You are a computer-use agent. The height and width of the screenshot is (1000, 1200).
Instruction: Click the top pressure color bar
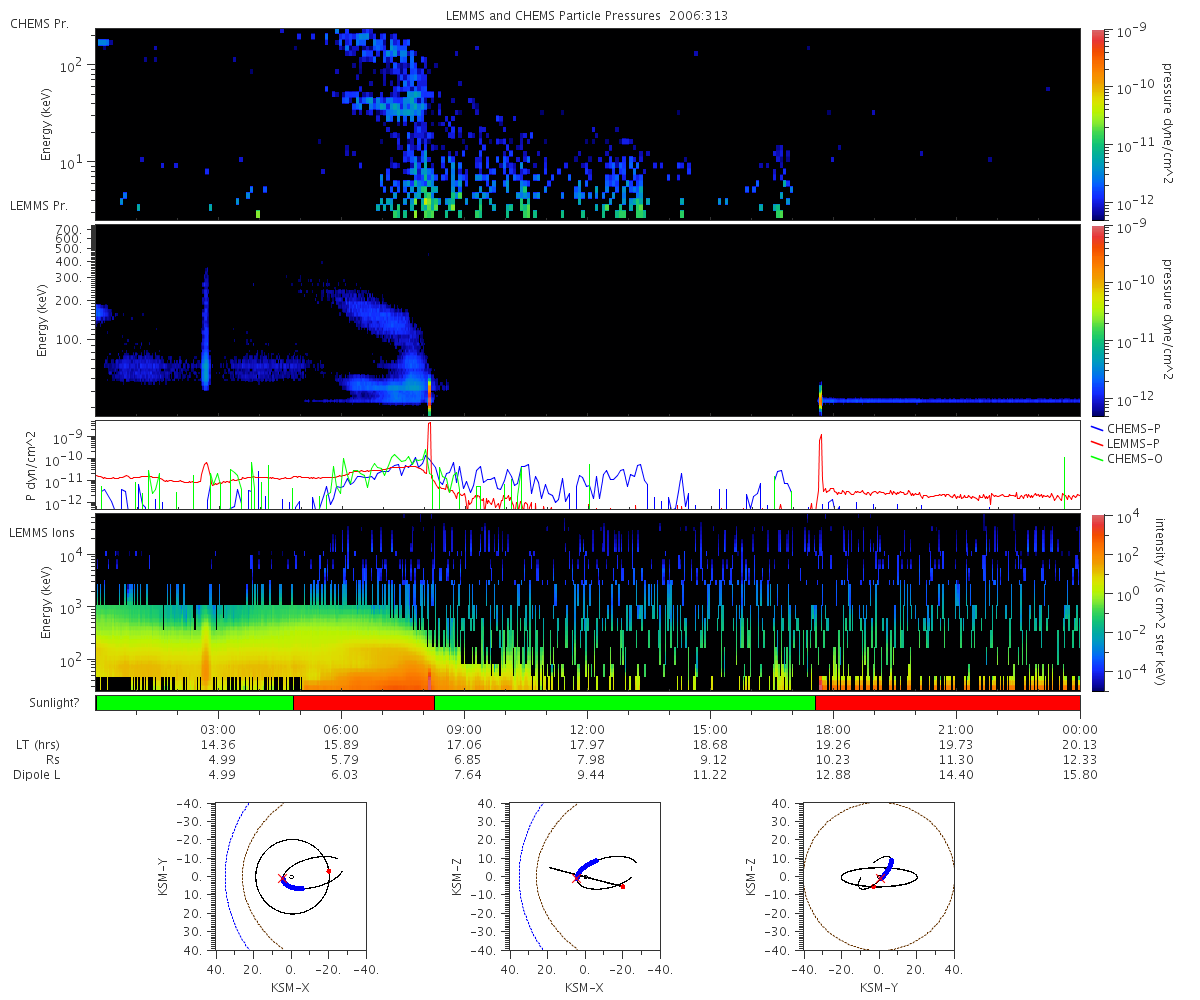pos(1097,124)
